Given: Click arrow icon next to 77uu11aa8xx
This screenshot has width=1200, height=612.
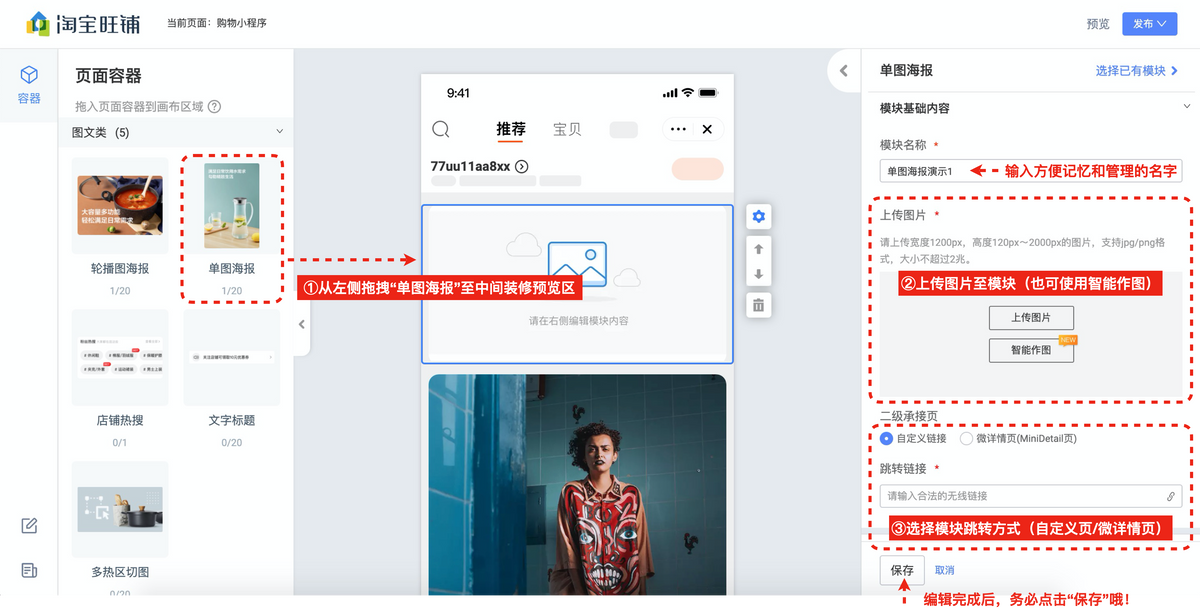Looking at the screenshot, I should click(x=521, y=166).
